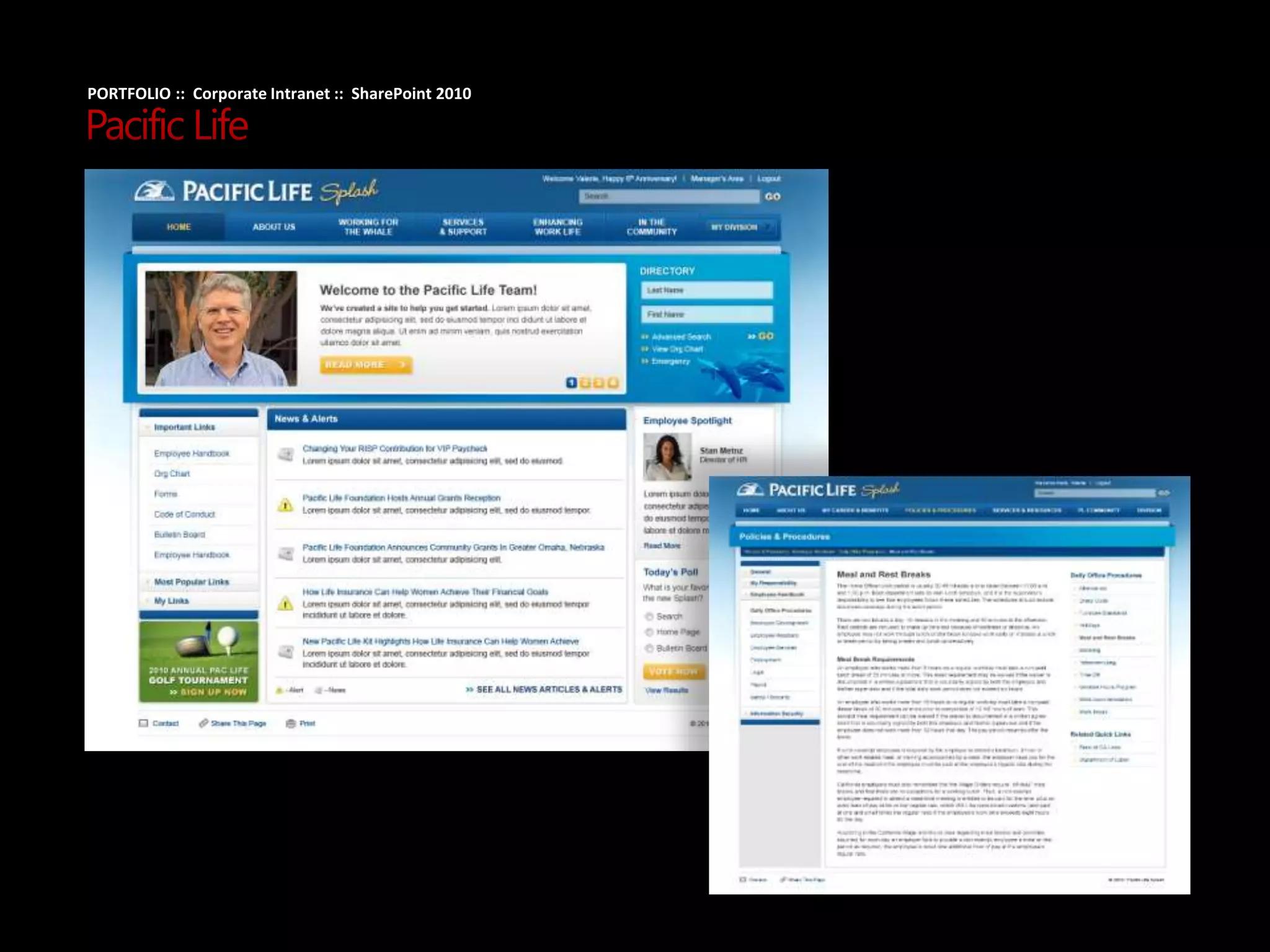Screen dimensions: 1270x952
Task: Click search field in Policies & Procedures page
Action: click(x=1095, y=493)
